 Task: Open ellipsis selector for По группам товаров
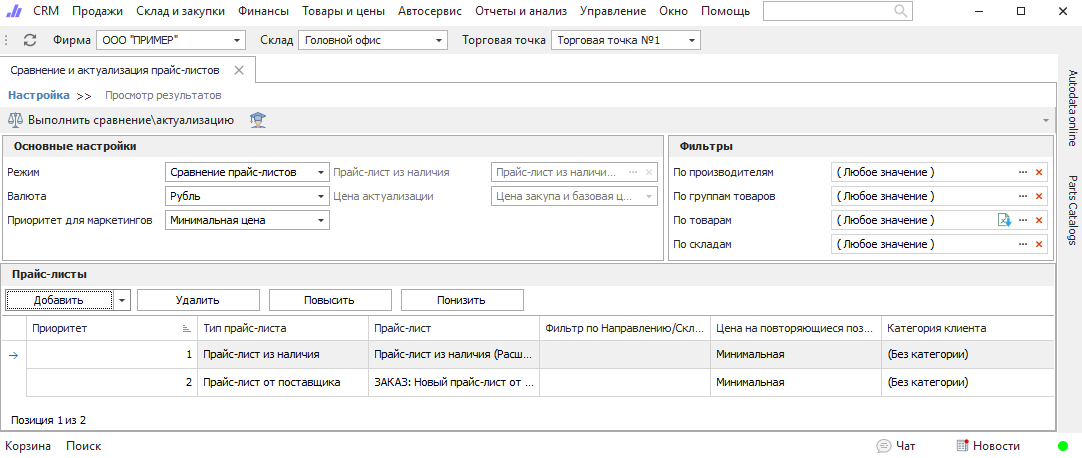[1023, 197]
